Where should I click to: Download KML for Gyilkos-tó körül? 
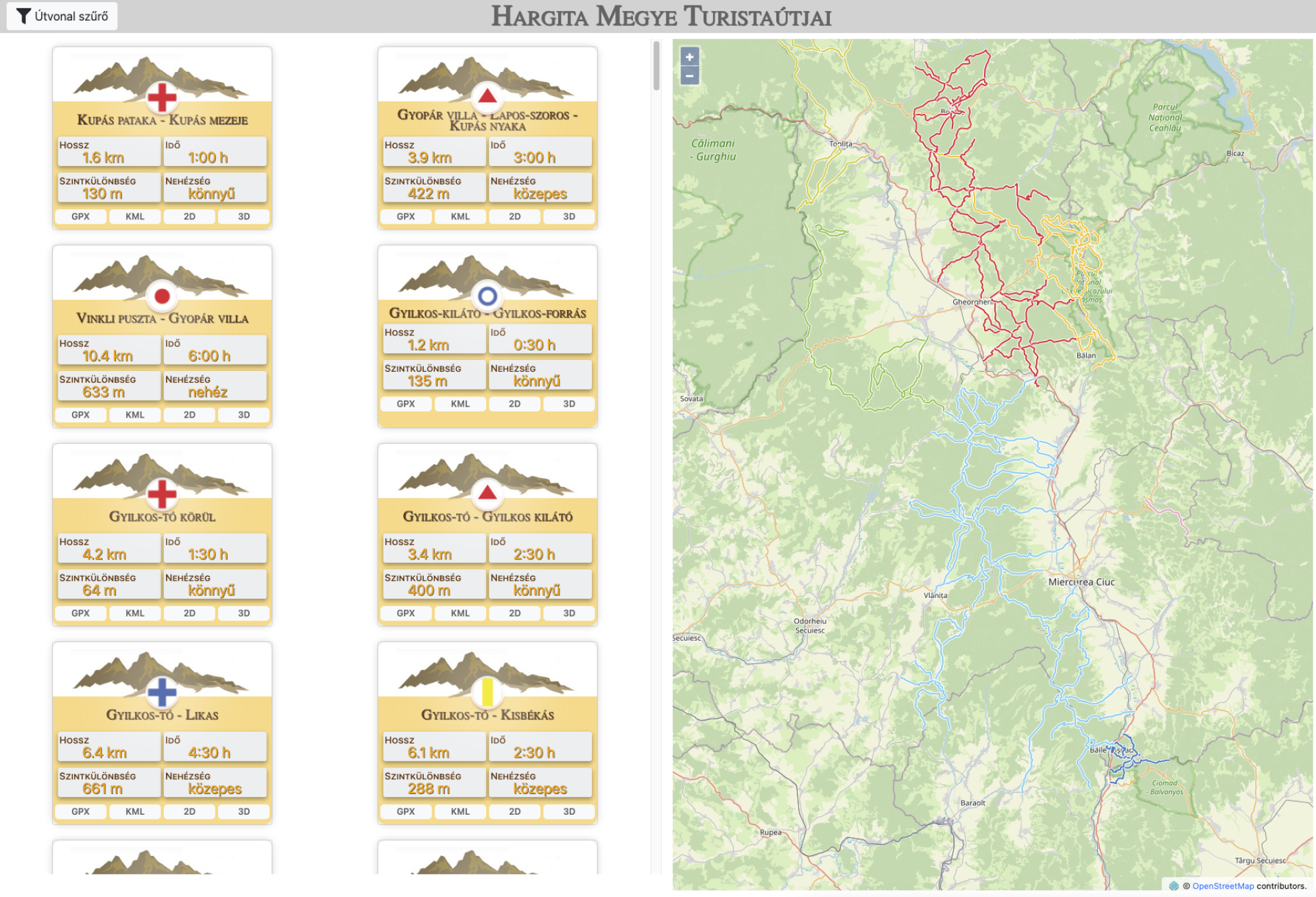[135, 613]
